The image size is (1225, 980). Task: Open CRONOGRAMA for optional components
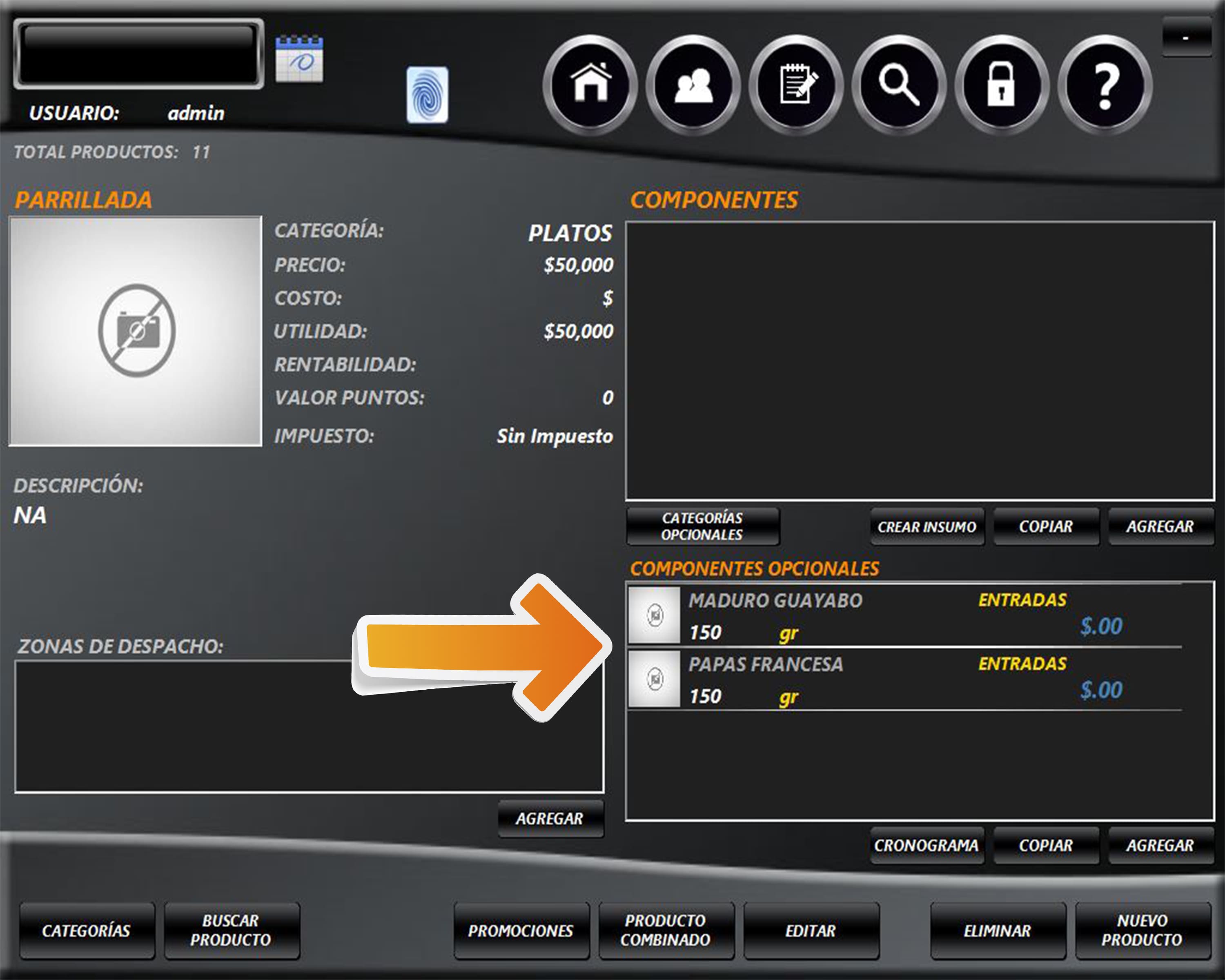tap(926, 845)
